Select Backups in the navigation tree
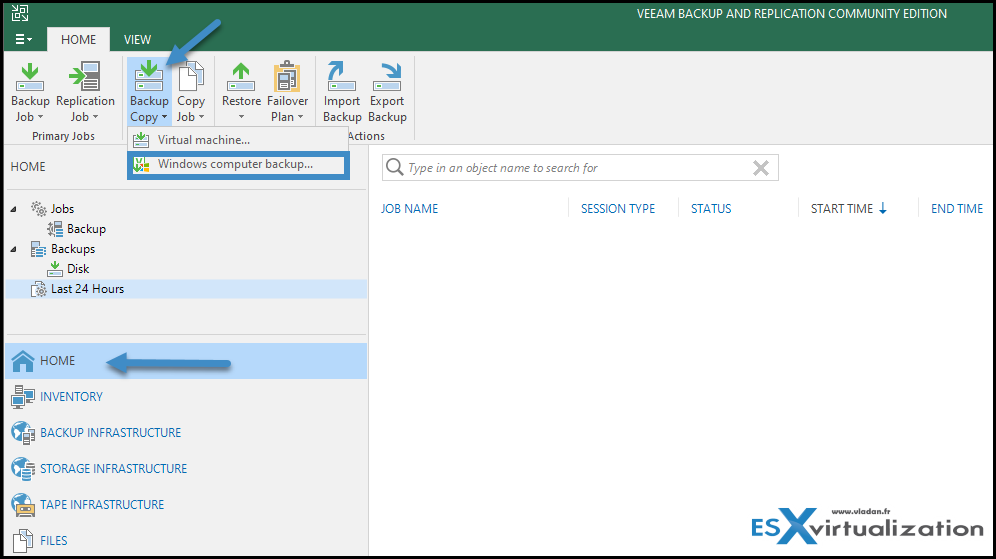Viewport: 996px width, 559px height. click(x=73, y=249)
